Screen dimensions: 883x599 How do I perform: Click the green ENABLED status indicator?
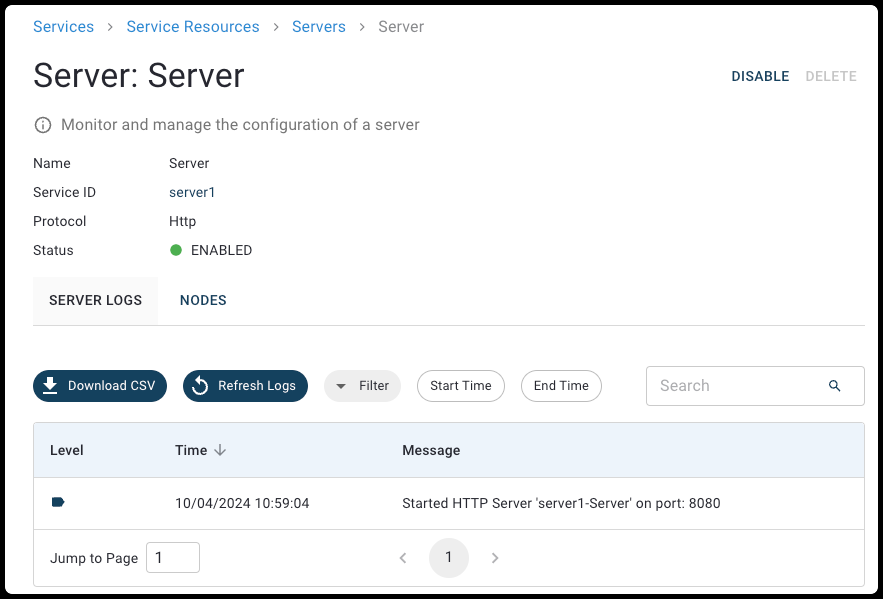pyautogui.click(x=176, y=250)
